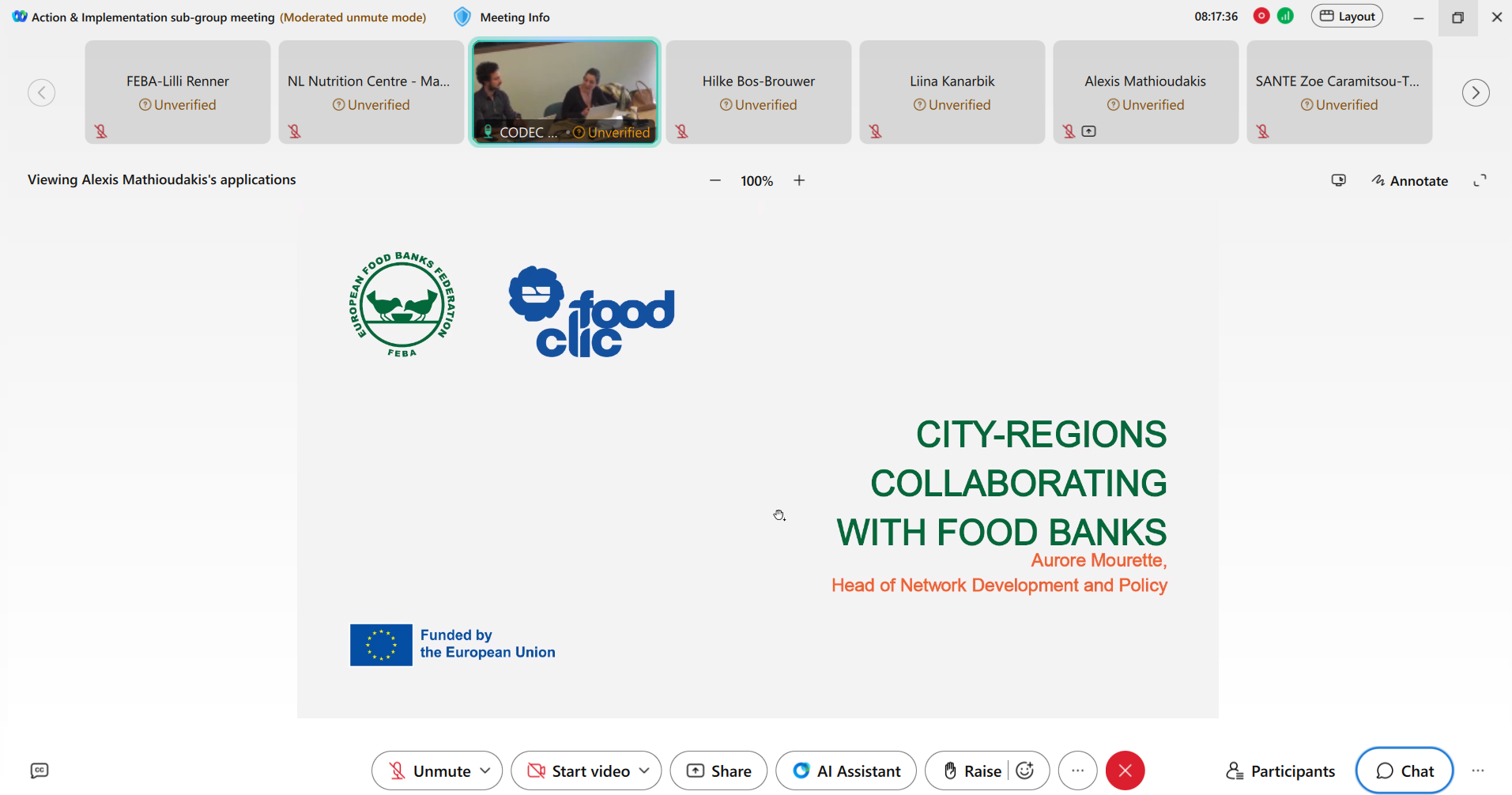Show next participants with right arrow
This screenshot has height=795, width=1512.
coord(1476,92)
